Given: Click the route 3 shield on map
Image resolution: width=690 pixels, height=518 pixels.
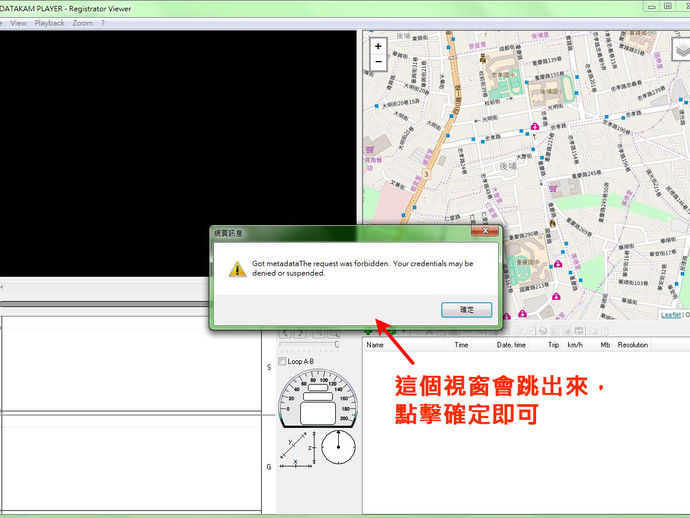Looking at the screenshot, I should click(x=426, y=174).
